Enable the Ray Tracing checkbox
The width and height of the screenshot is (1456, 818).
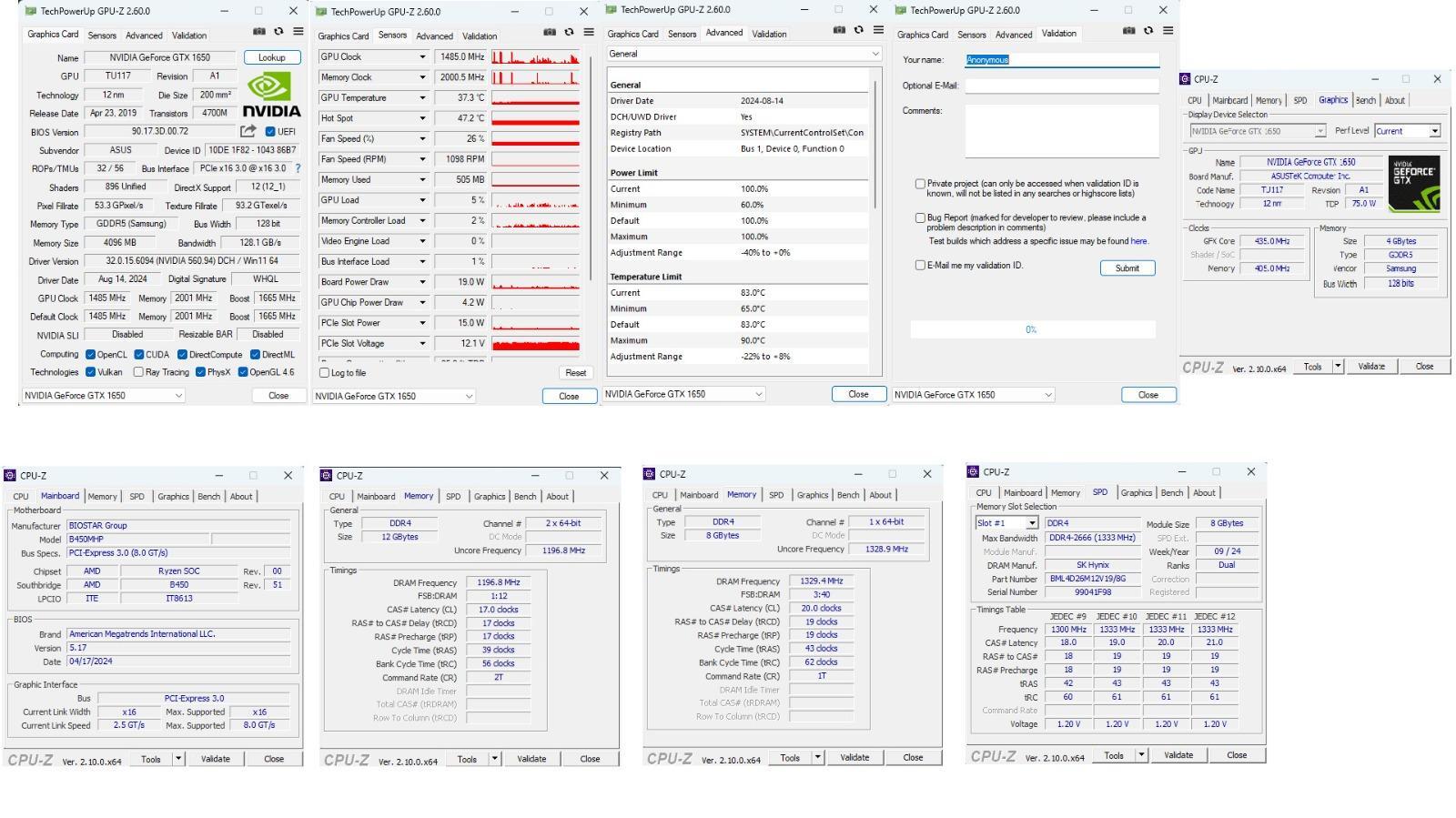coord(138,372)
